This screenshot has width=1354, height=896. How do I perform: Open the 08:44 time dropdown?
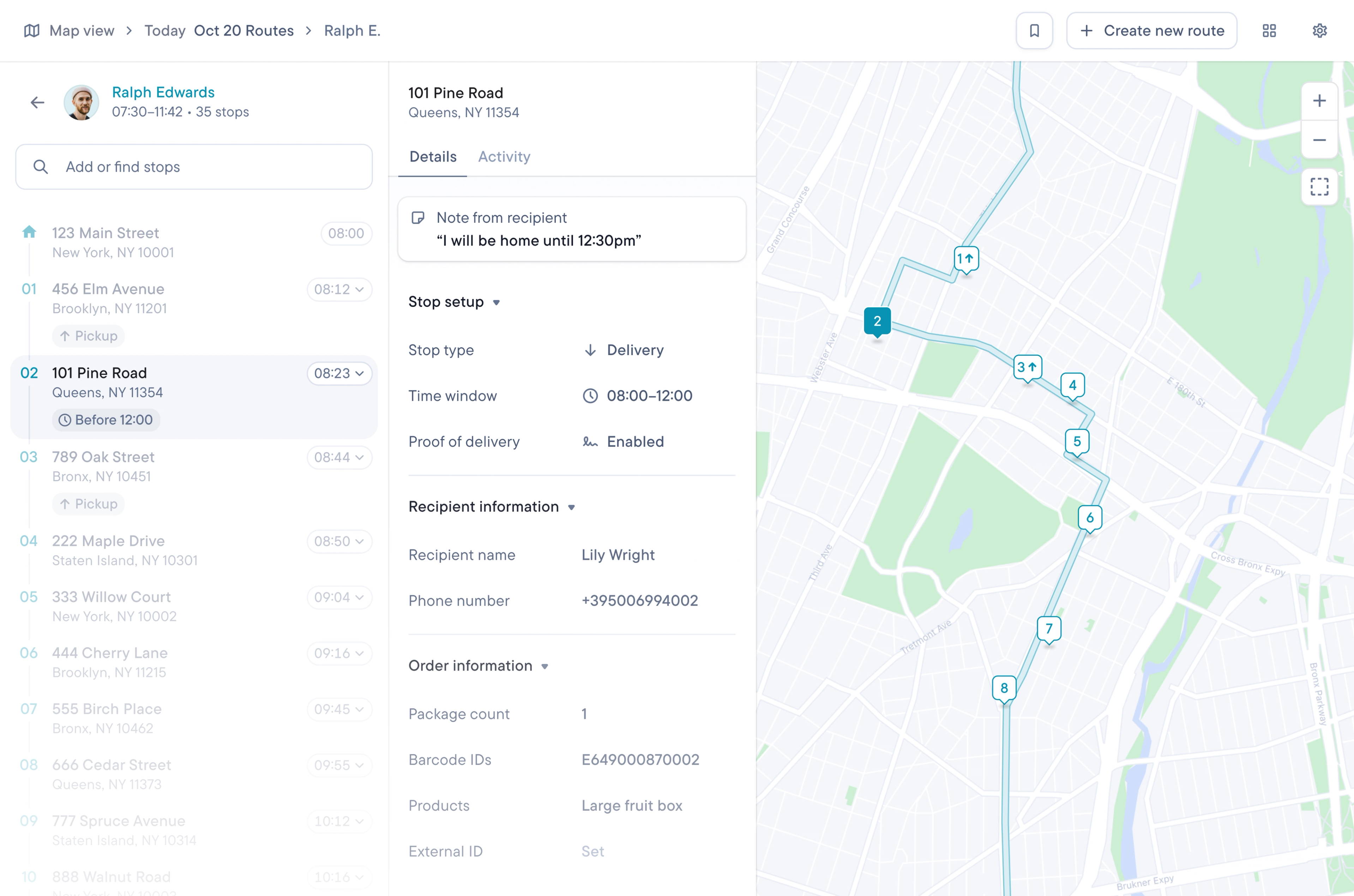[339, 457]
